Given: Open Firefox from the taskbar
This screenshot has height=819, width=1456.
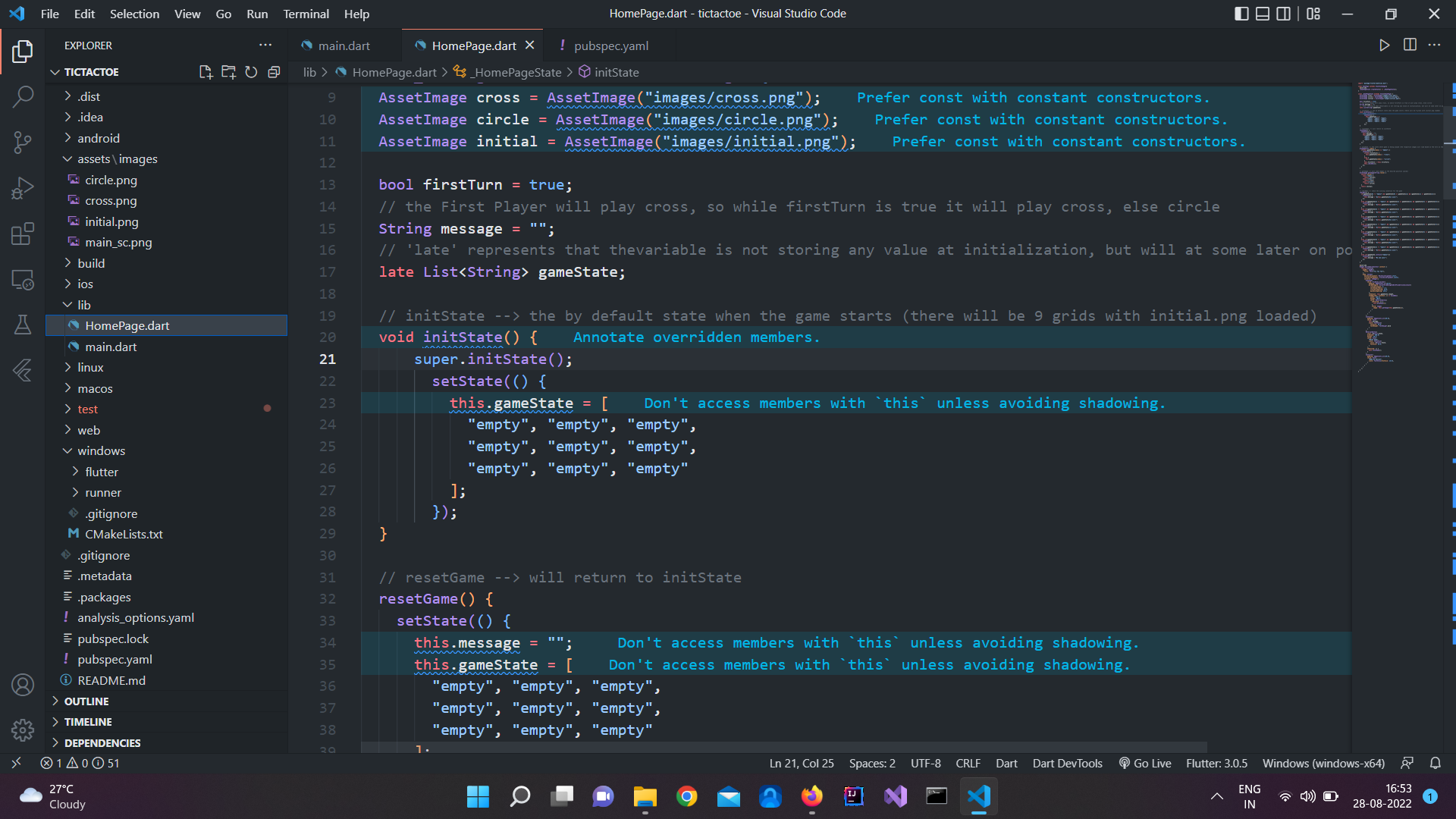Looking at the screenshot, I should 812,796.
